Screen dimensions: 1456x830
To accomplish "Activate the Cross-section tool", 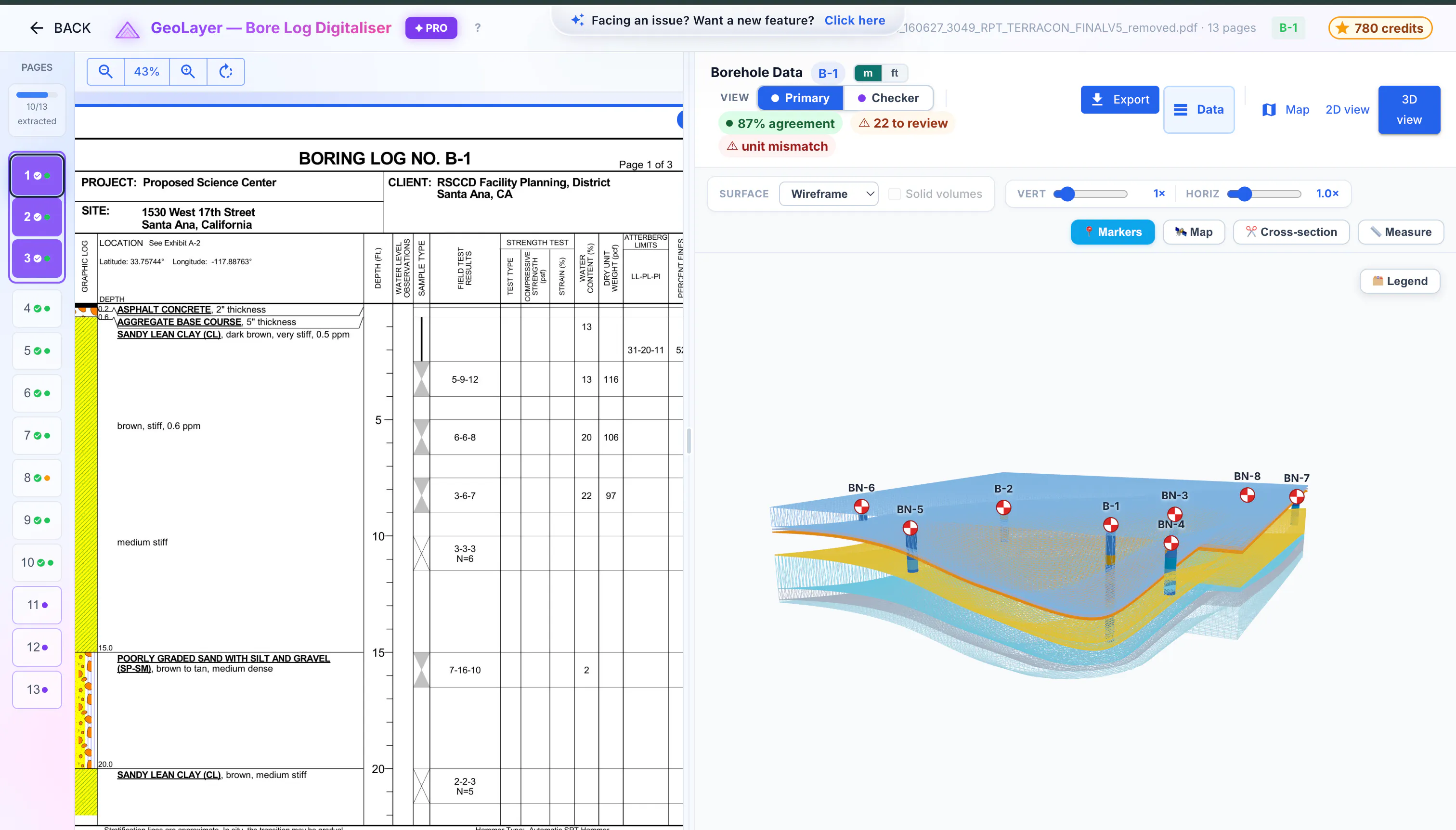I will click(1291, 232).
